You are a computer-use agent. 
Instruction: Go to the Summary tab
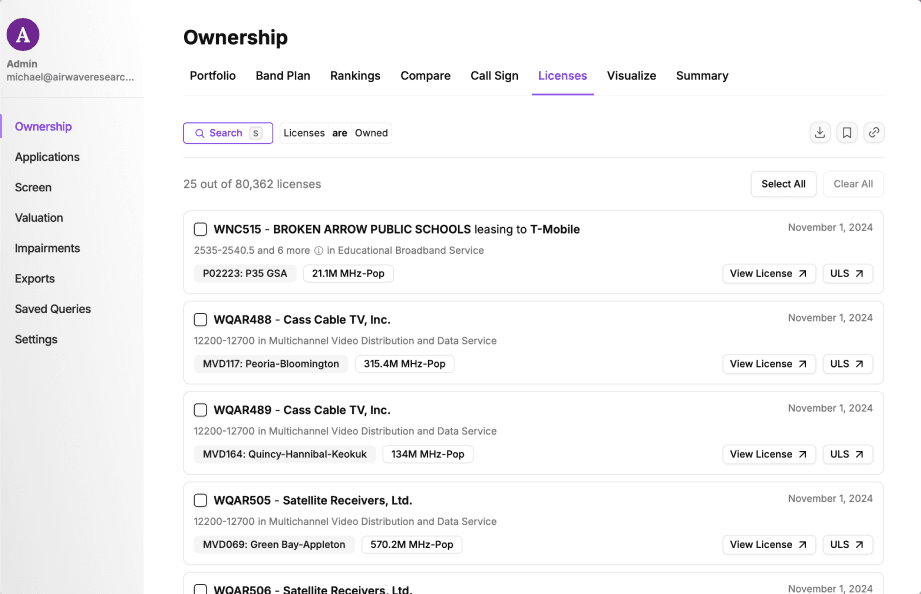702,76
